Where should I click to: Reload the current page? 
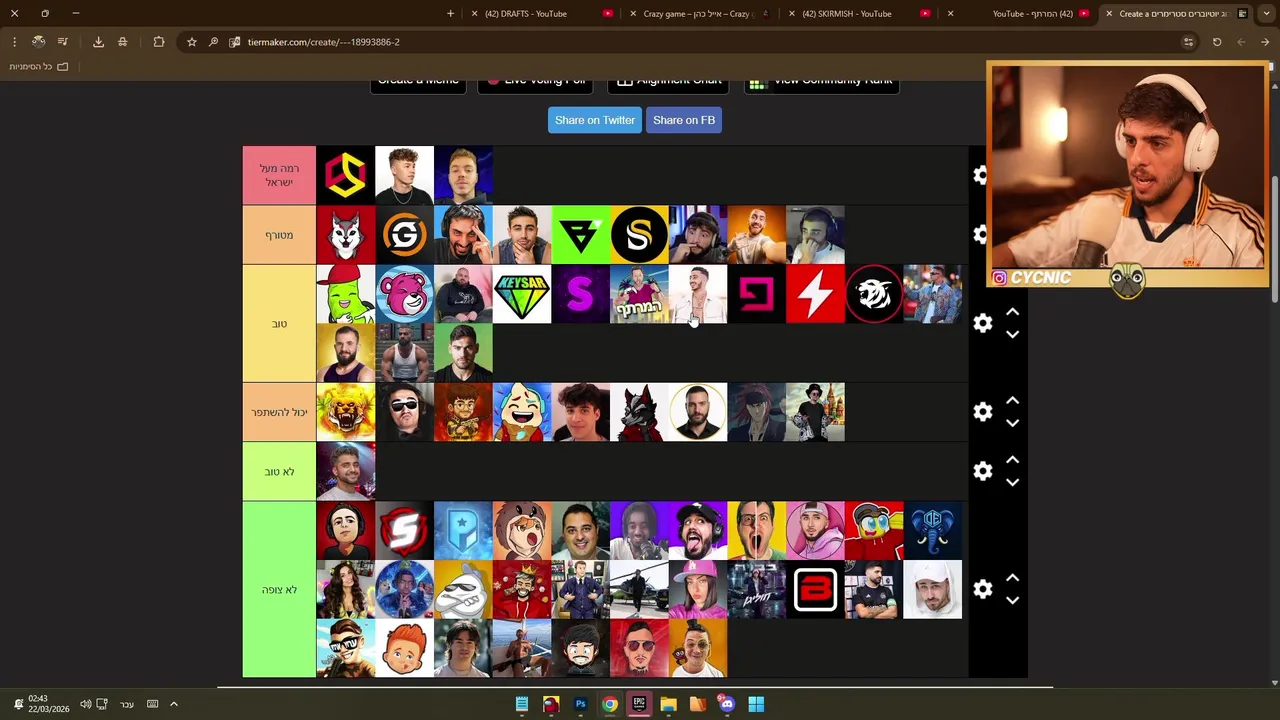click(1217, 42)
